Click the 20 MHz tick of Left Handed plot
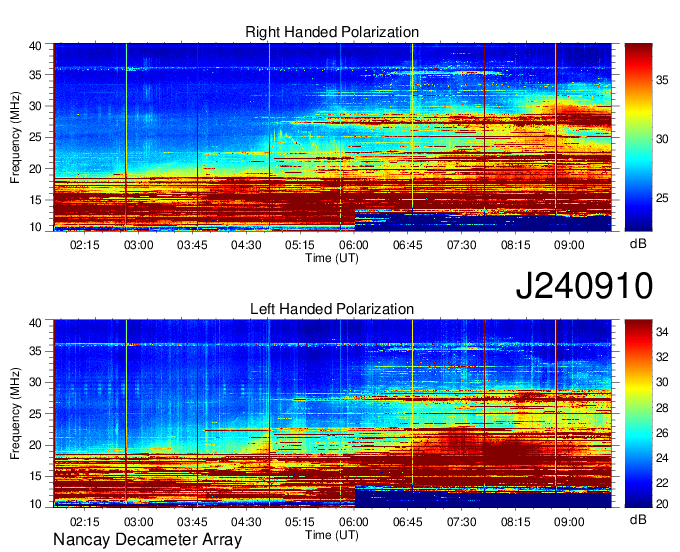The image size is (680, 552). pos(35,445)
